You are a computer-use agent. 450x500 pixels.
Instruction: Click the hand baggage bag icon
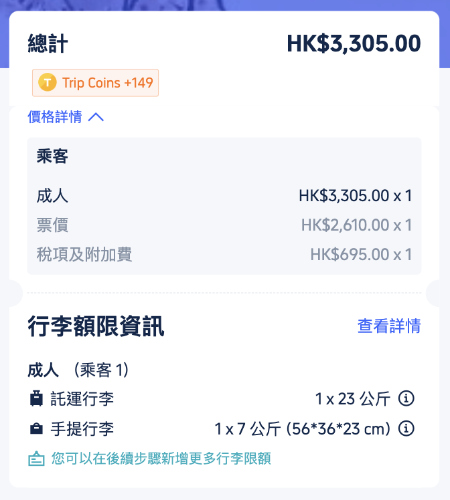36,428
